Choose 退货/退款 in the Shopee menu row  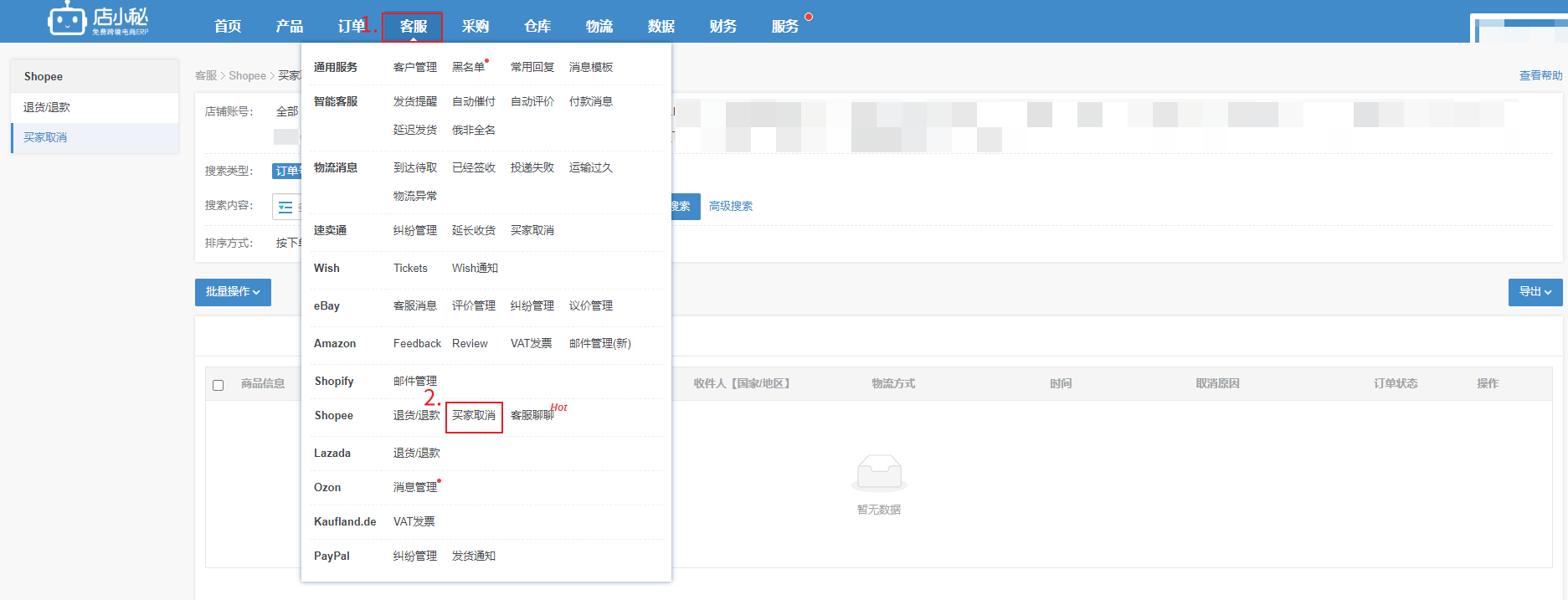(x=417, y=415)
